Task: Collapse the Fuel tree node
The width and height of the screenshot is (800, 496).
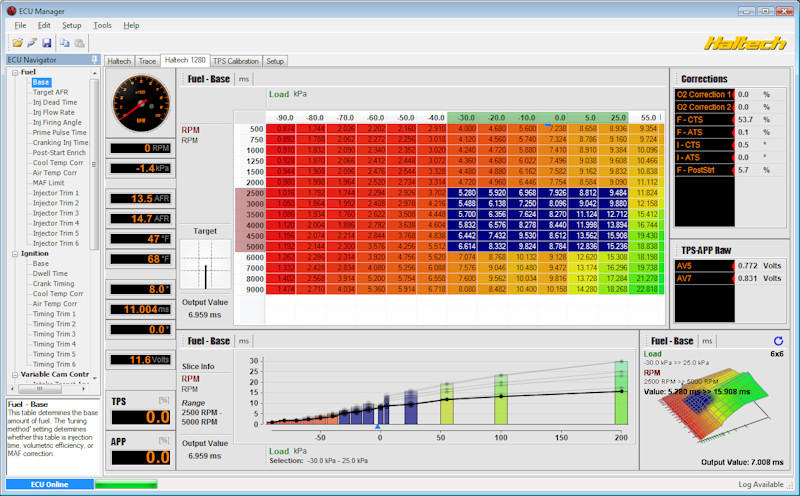Action: pyautogui.click(x=15, y=72)
